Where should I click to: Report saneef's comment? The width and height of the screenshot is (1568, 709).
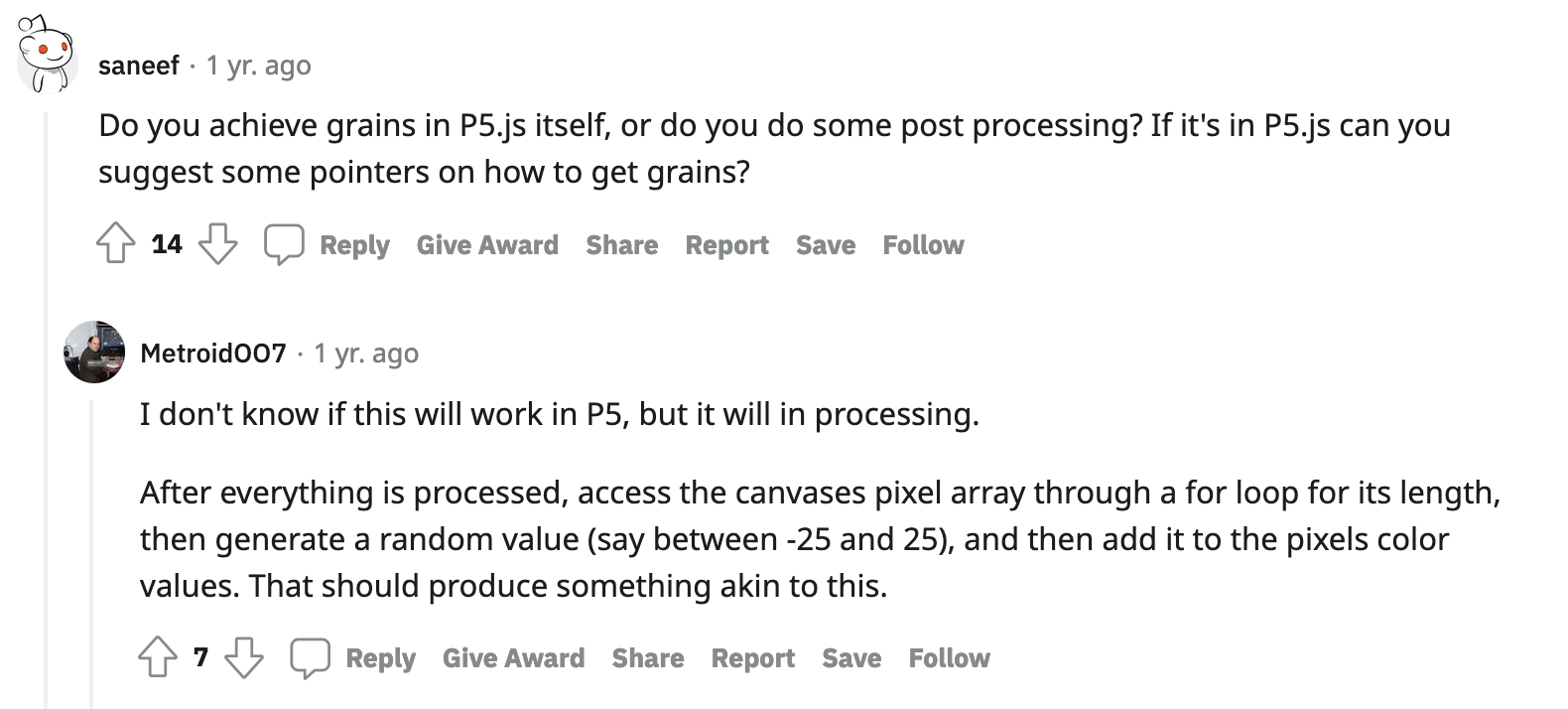point(726,245)
